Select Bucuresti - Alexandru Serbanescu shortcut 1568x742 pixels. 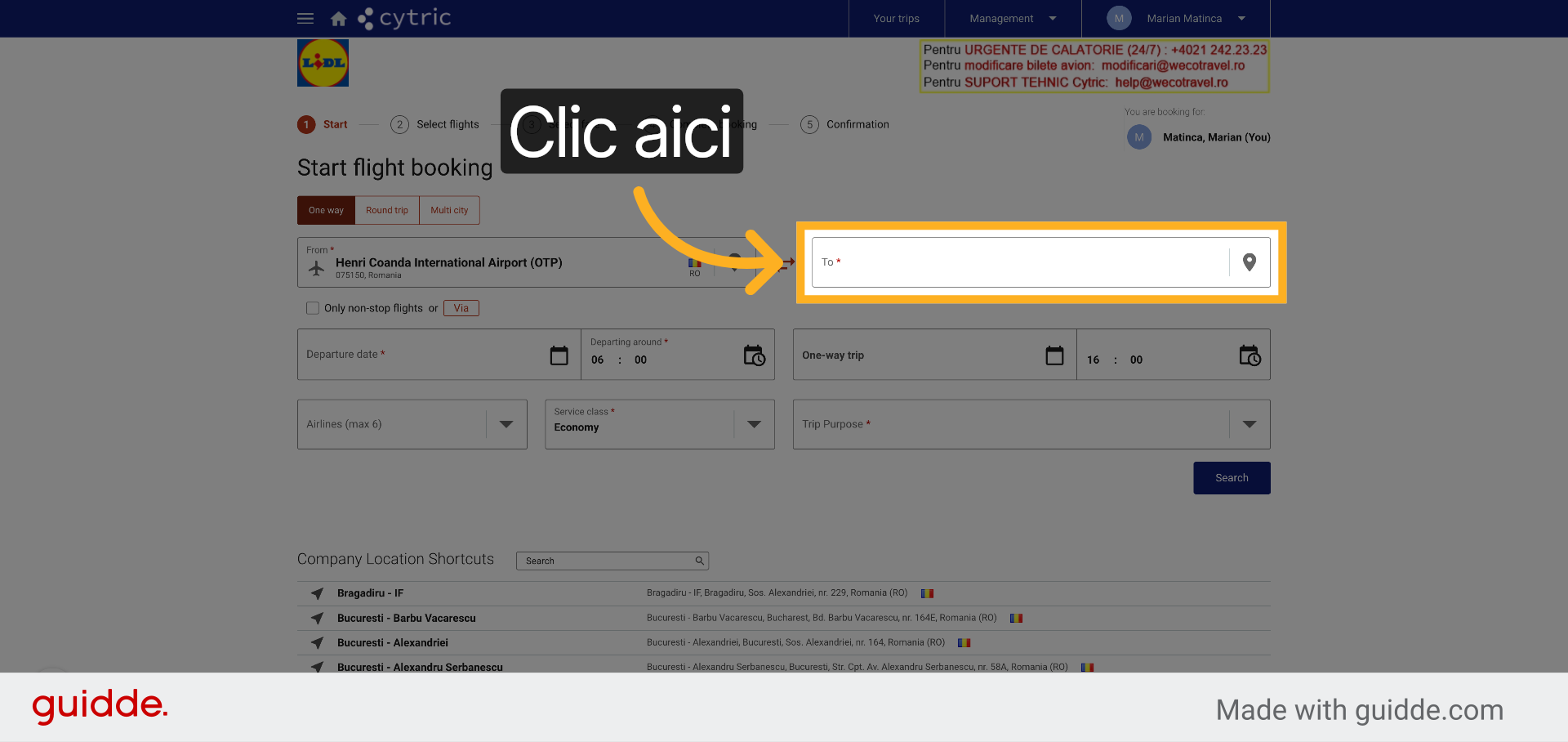[x=420, y=667]
